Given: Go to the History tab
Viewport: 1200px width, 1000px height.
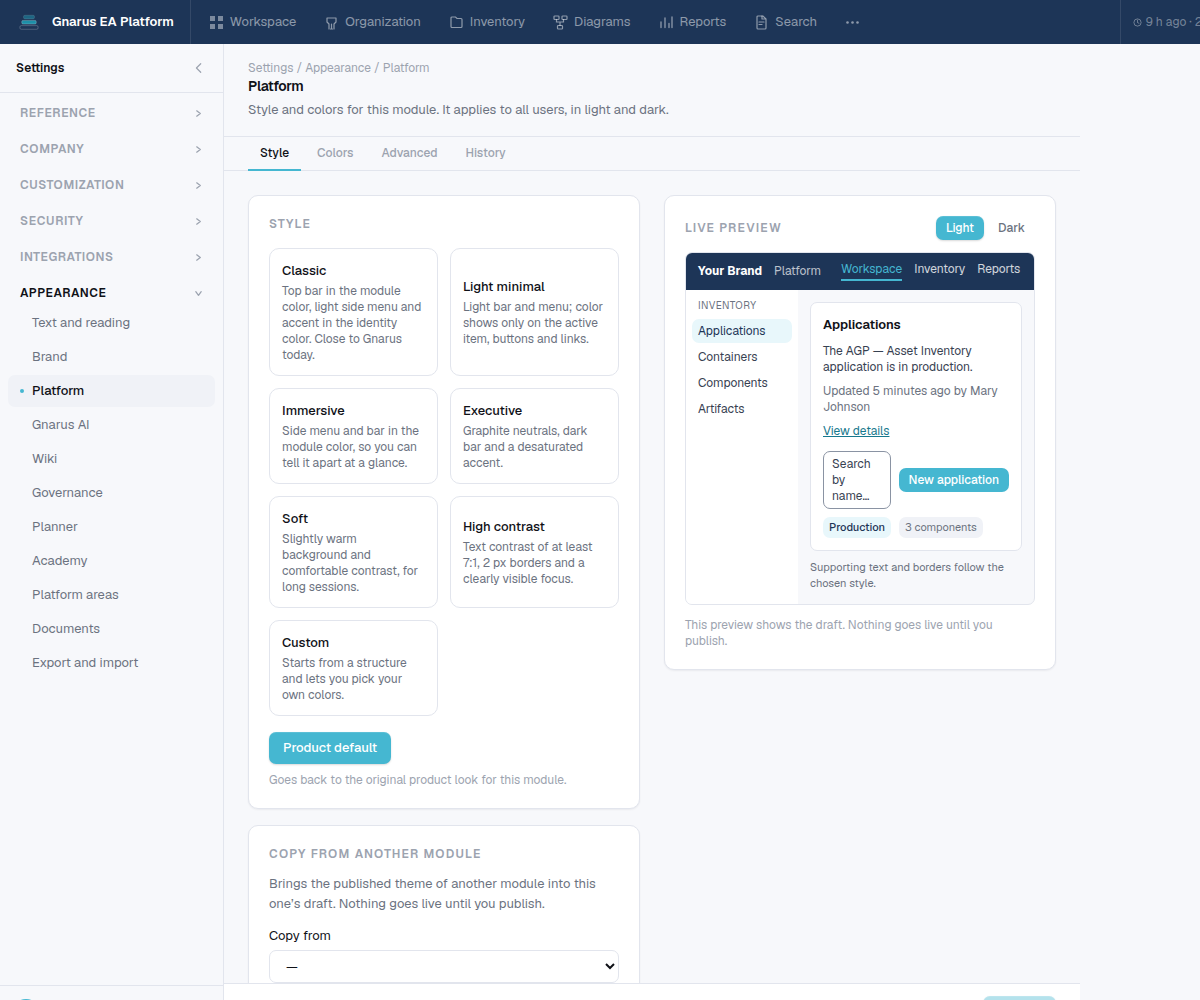Looking at the screenshot, I should 485,153.
